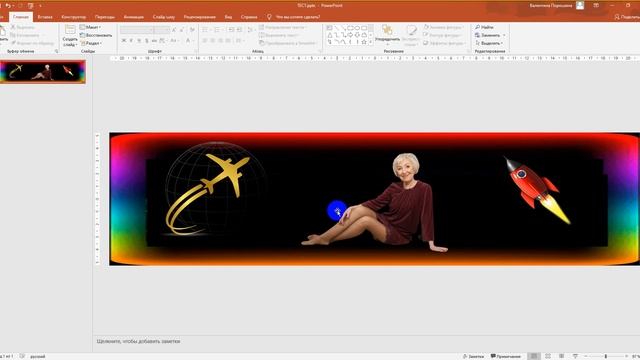Screen dimensions: 640x360
Task: Click the русский language indicator
Action: point(38,356)
